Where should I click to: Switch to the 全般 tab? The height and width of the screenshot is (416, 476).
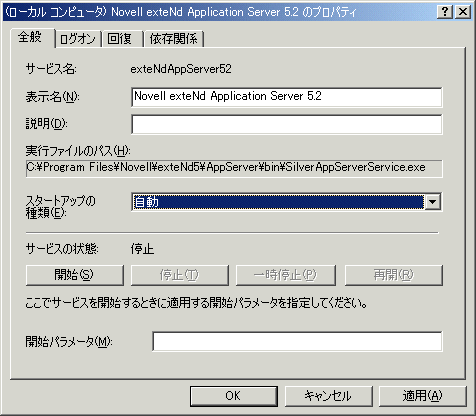pos(32,37)
